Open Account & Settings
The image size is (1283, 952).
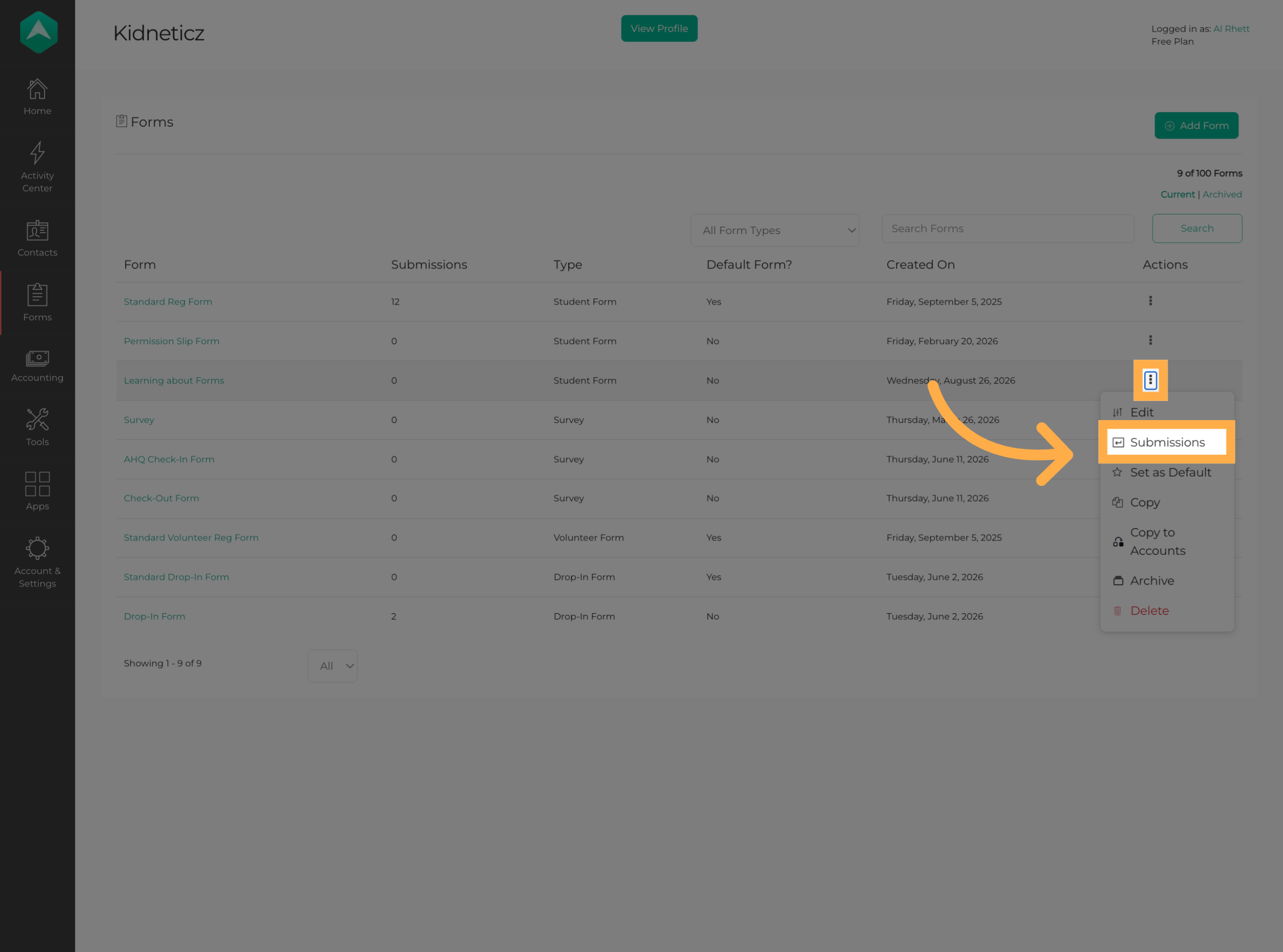[x=37, y=563]
